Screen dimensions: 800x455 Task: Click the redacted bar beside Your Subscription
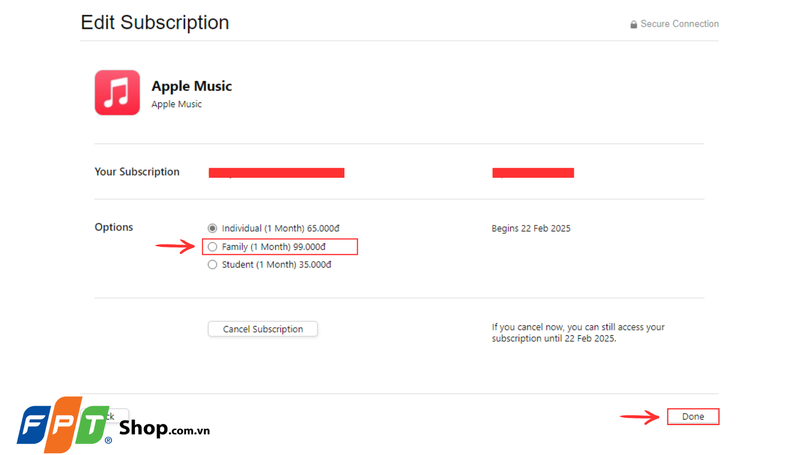tap(276, 173)
